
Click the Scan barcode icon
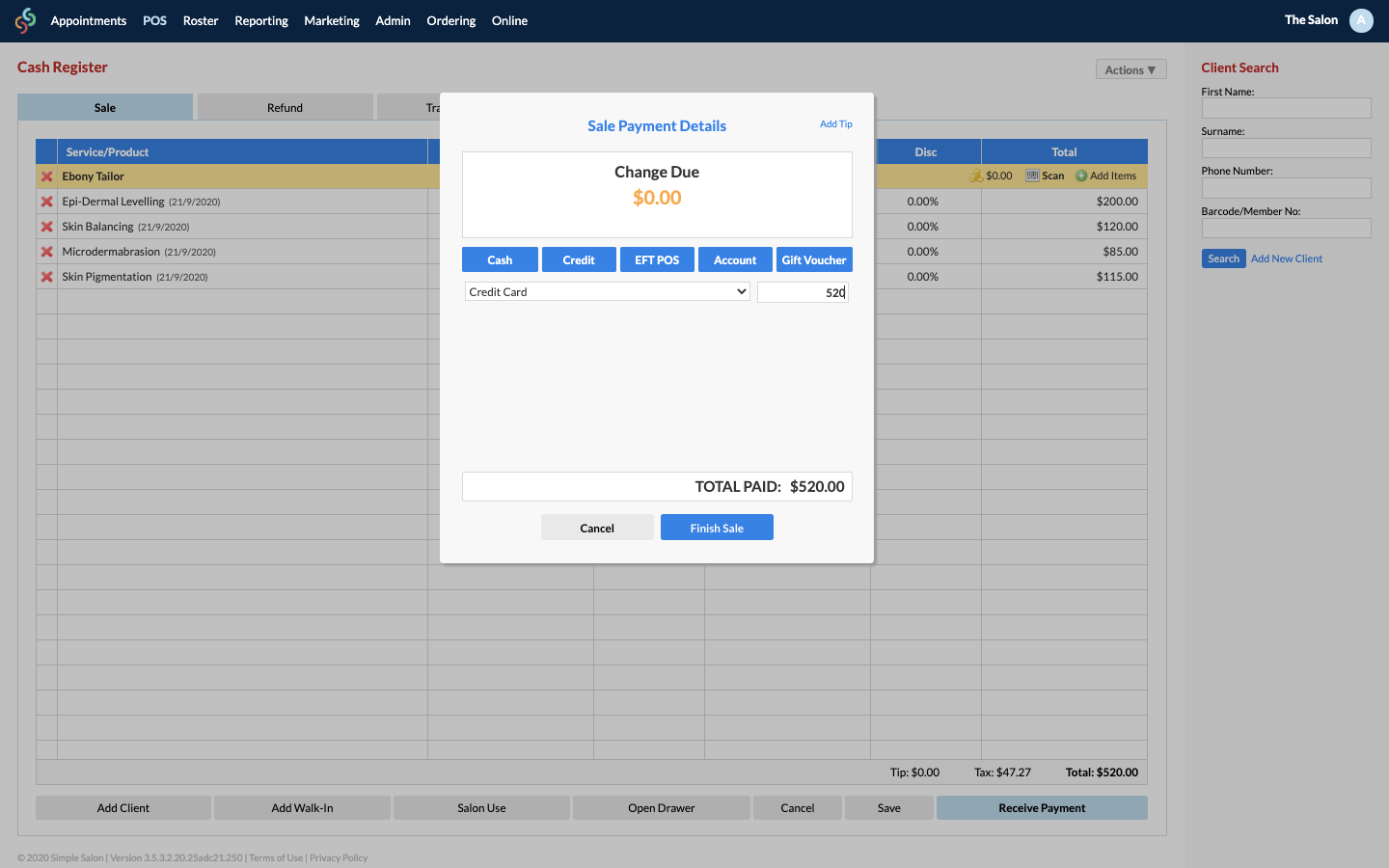click(x=1032, y=176)
